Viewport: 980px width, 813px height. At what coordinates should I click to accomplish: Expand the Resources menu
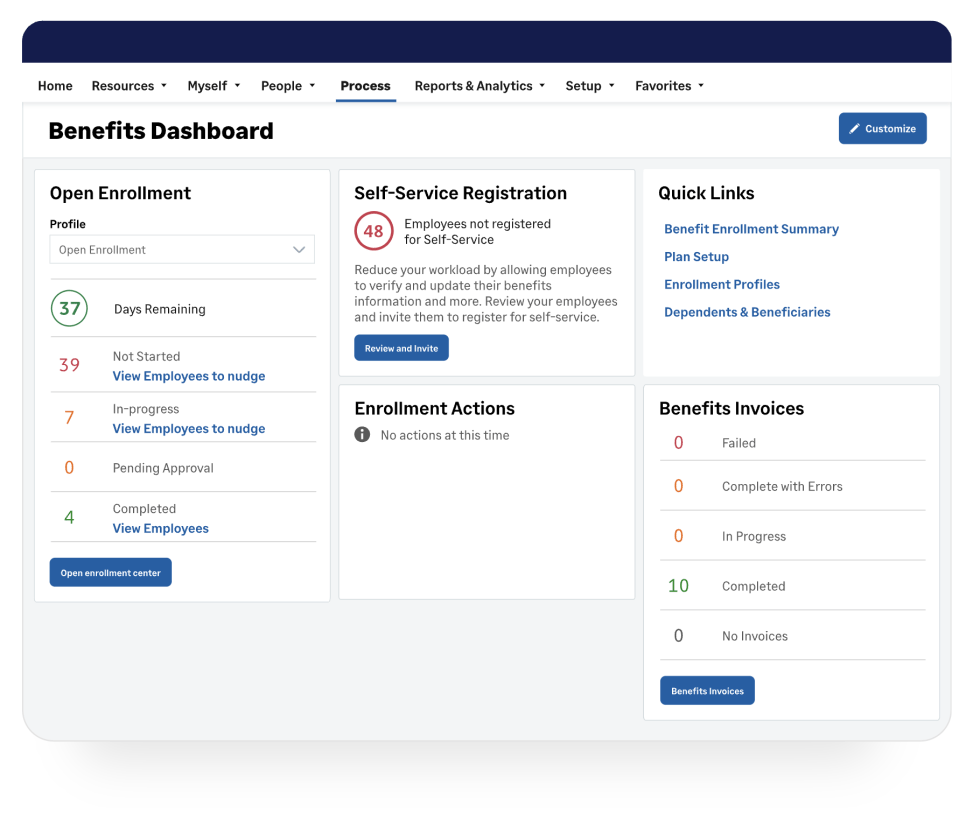click(129, 86)
